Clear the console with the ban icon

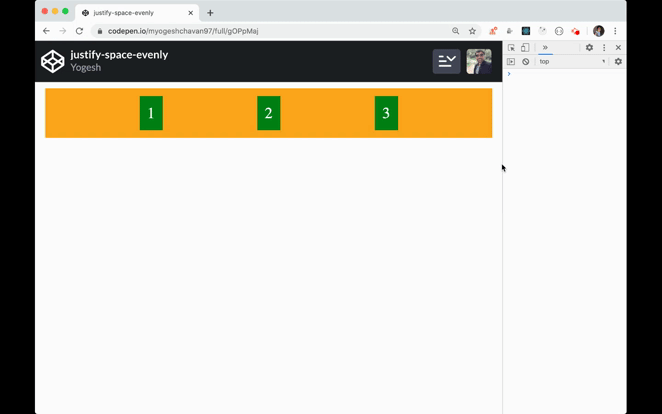(526, 62)
